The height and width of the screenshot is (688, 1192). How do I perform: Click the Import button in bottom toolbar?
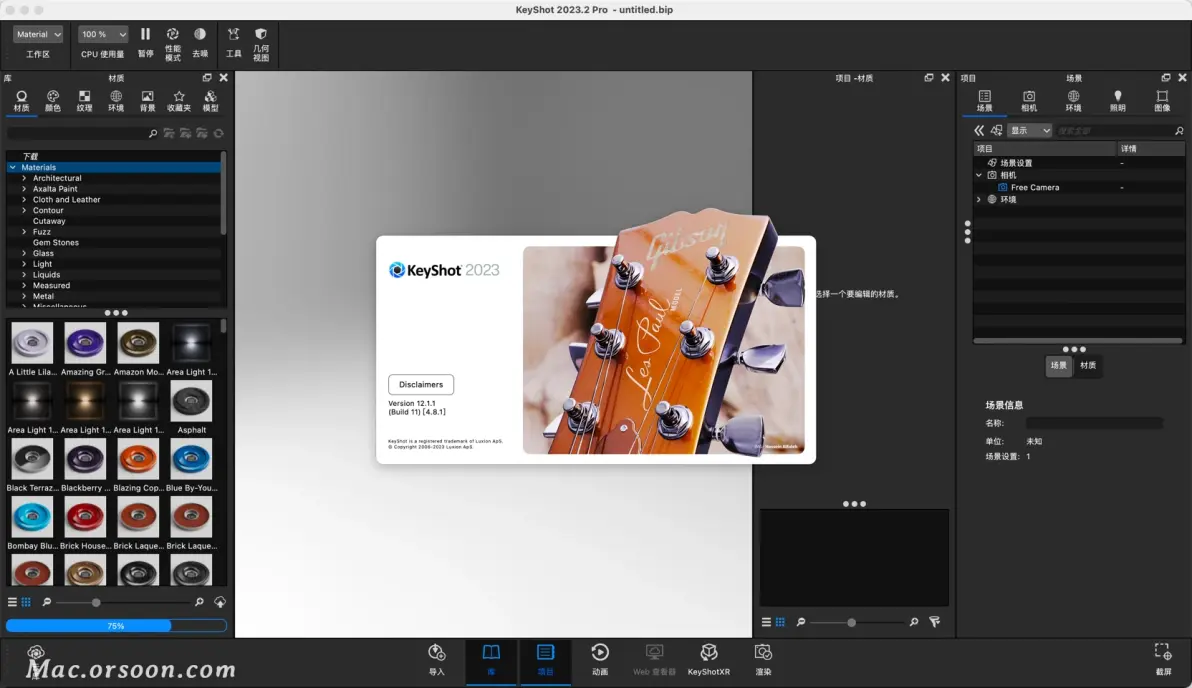[436, 660]
